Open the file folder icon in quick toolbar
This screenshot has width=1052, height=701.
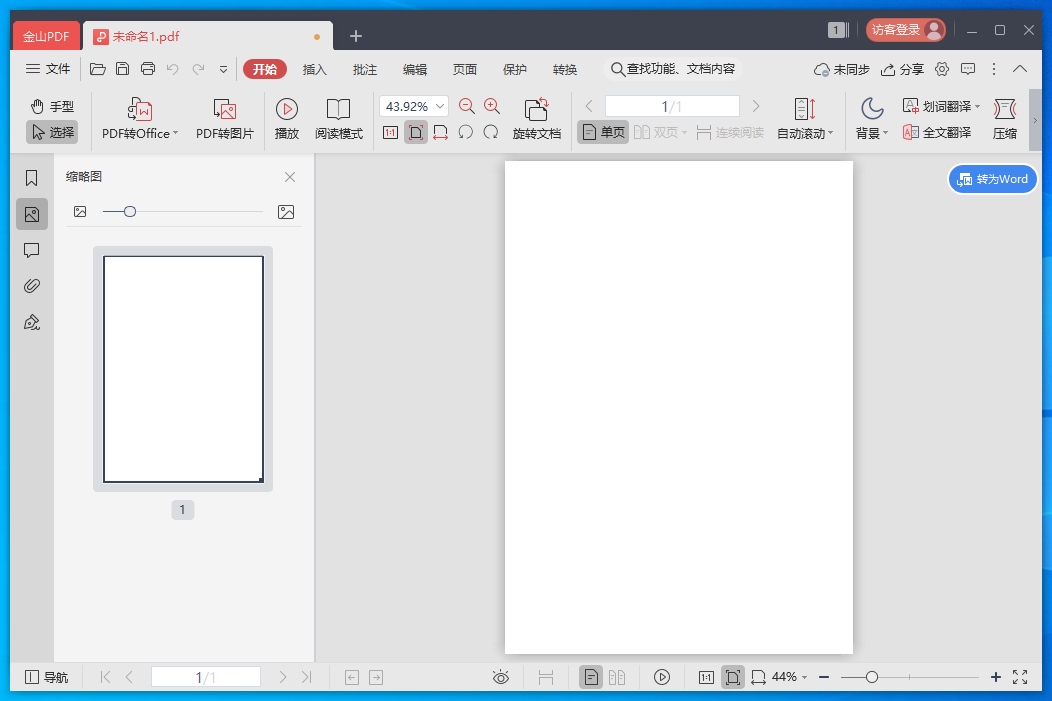tap(98, 69)
